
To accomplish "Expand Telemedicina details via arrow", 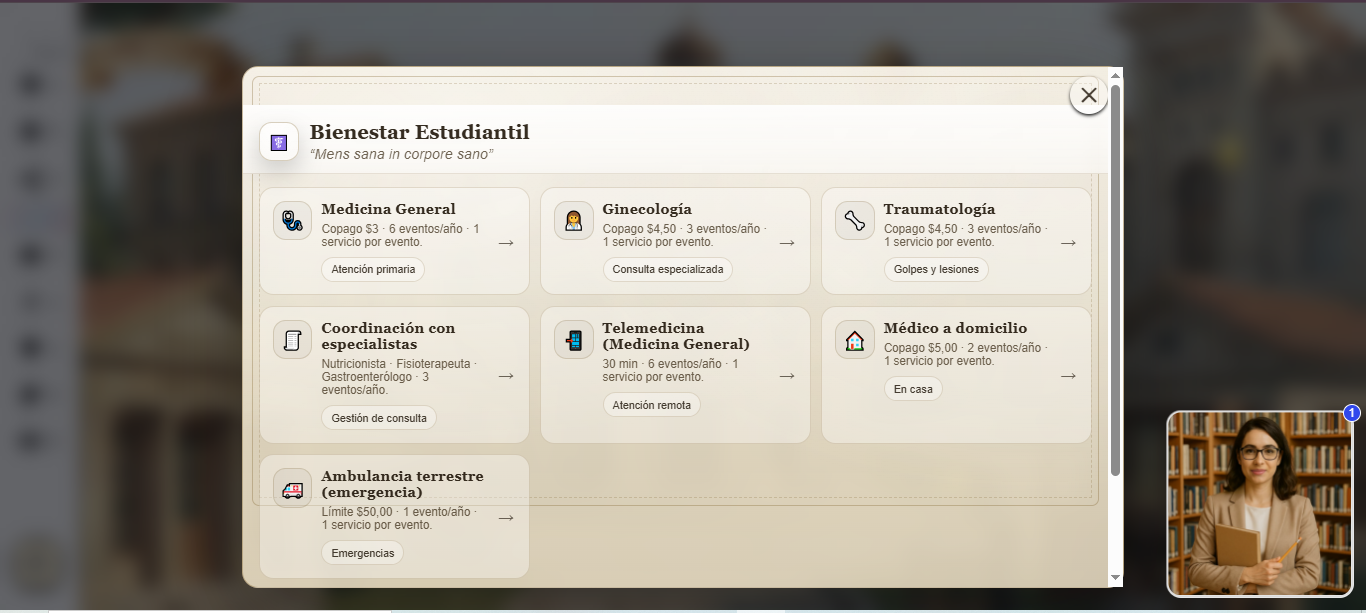I will pos(787,376).
